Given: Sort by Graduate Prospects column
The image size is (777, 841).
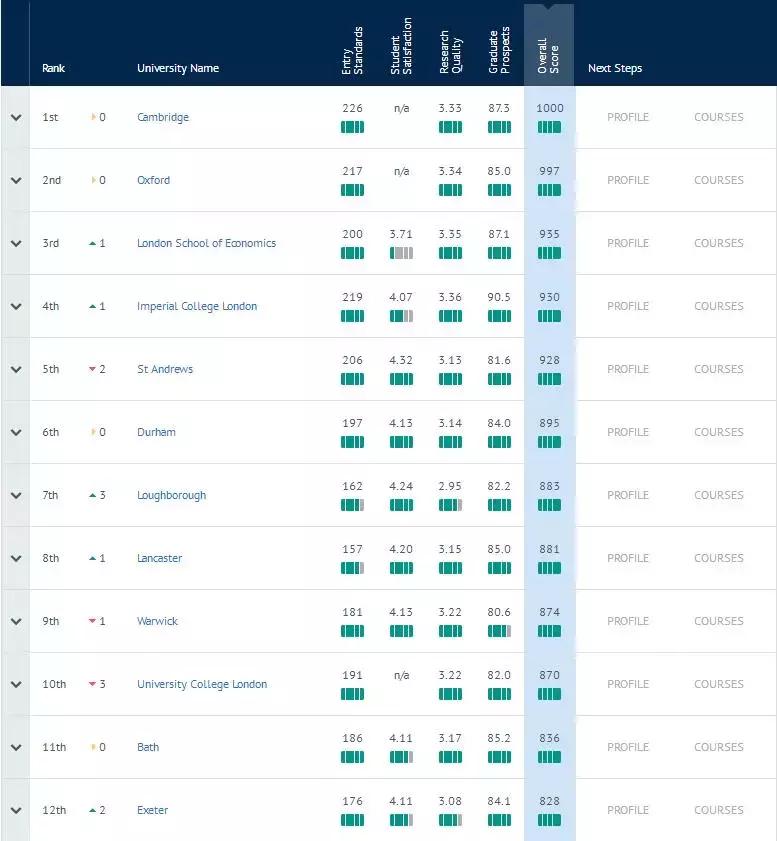Looking at the screenshot, I should (x=499, y=50).
